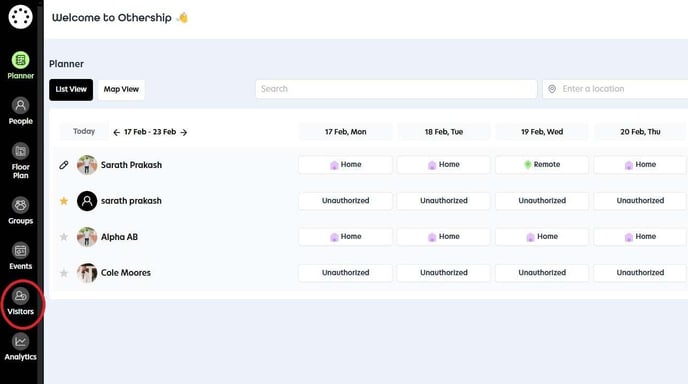Open the Planner section in sidebar

point(20,66)
